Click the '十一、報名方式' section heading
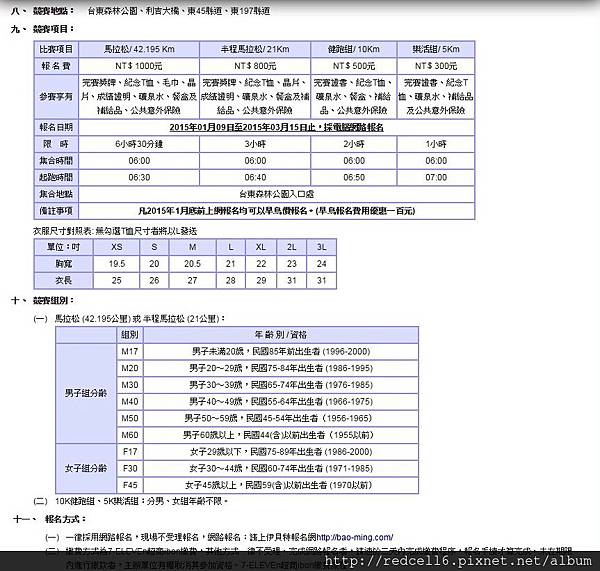The width and height of the screenshot is (600, 571). click(x=50, y=519)
